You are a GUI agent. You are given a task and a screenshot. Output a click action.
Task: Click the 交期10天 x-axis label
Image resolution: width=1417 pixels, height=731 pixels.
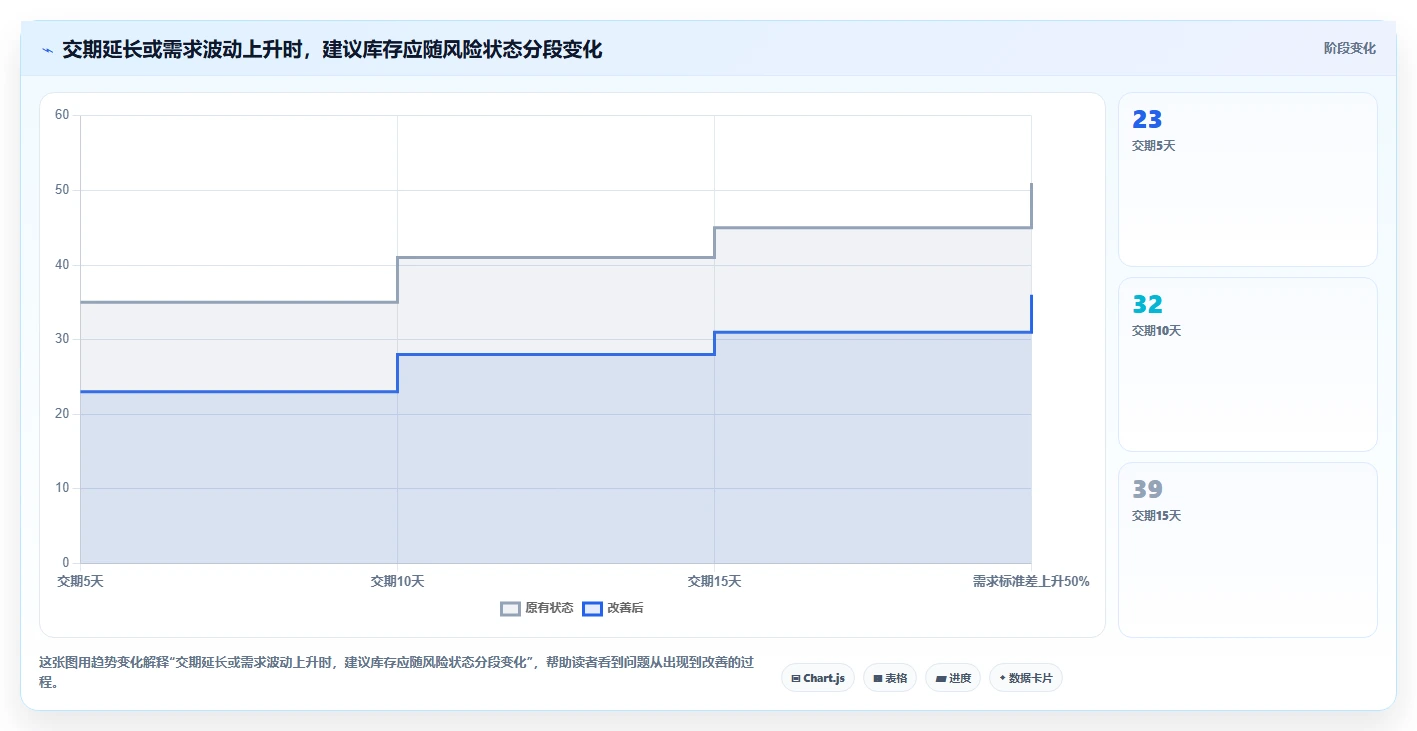(x=397, y=581)
